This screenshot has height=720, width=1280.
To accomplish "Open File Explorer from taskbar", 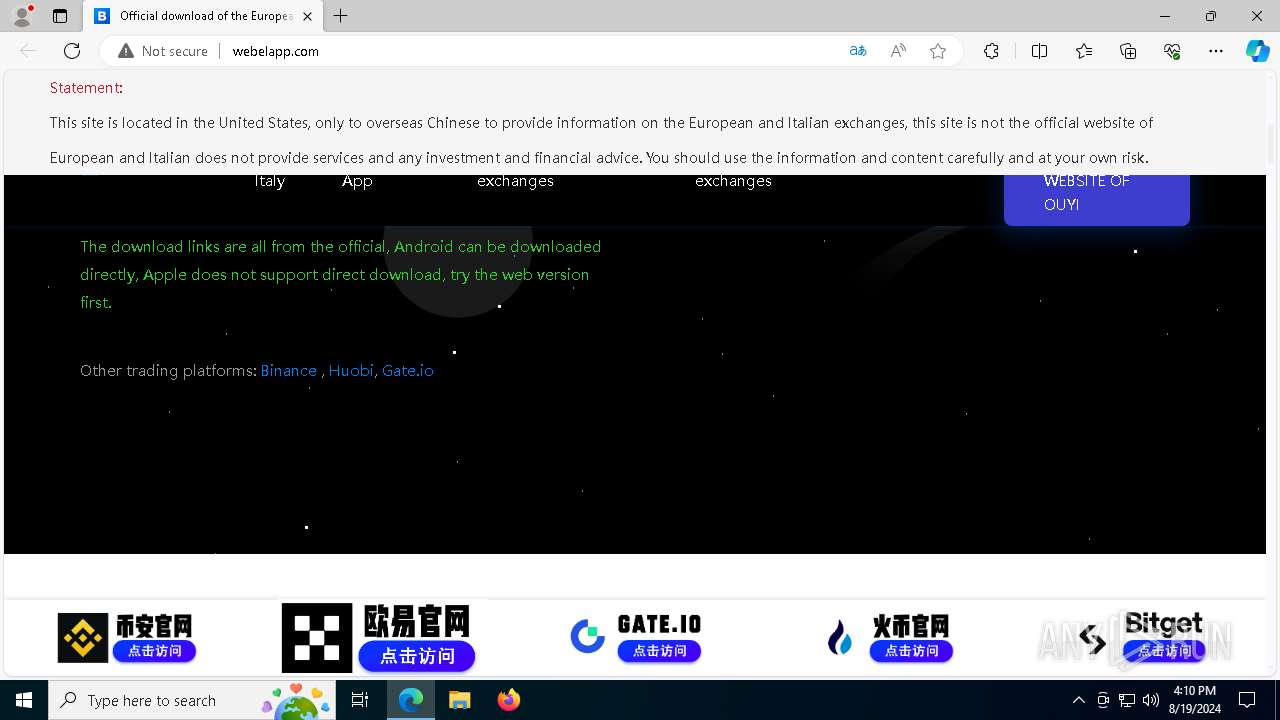I will [x=459, y=700].
